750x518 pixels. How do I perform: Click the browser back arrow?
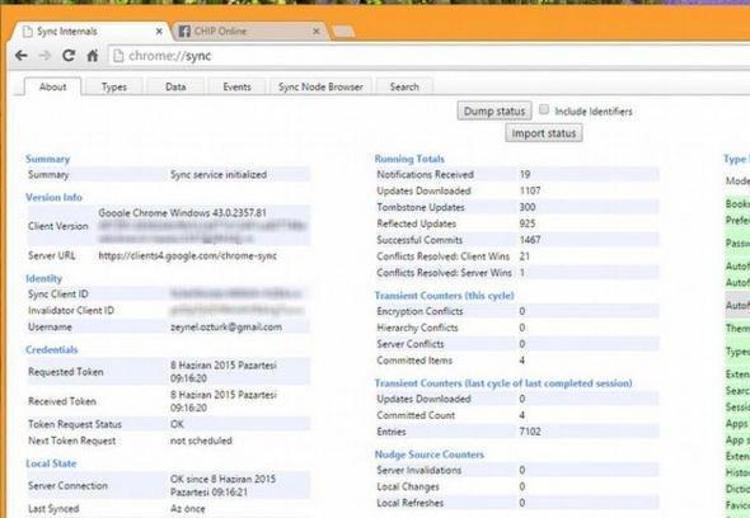[21, 56]
